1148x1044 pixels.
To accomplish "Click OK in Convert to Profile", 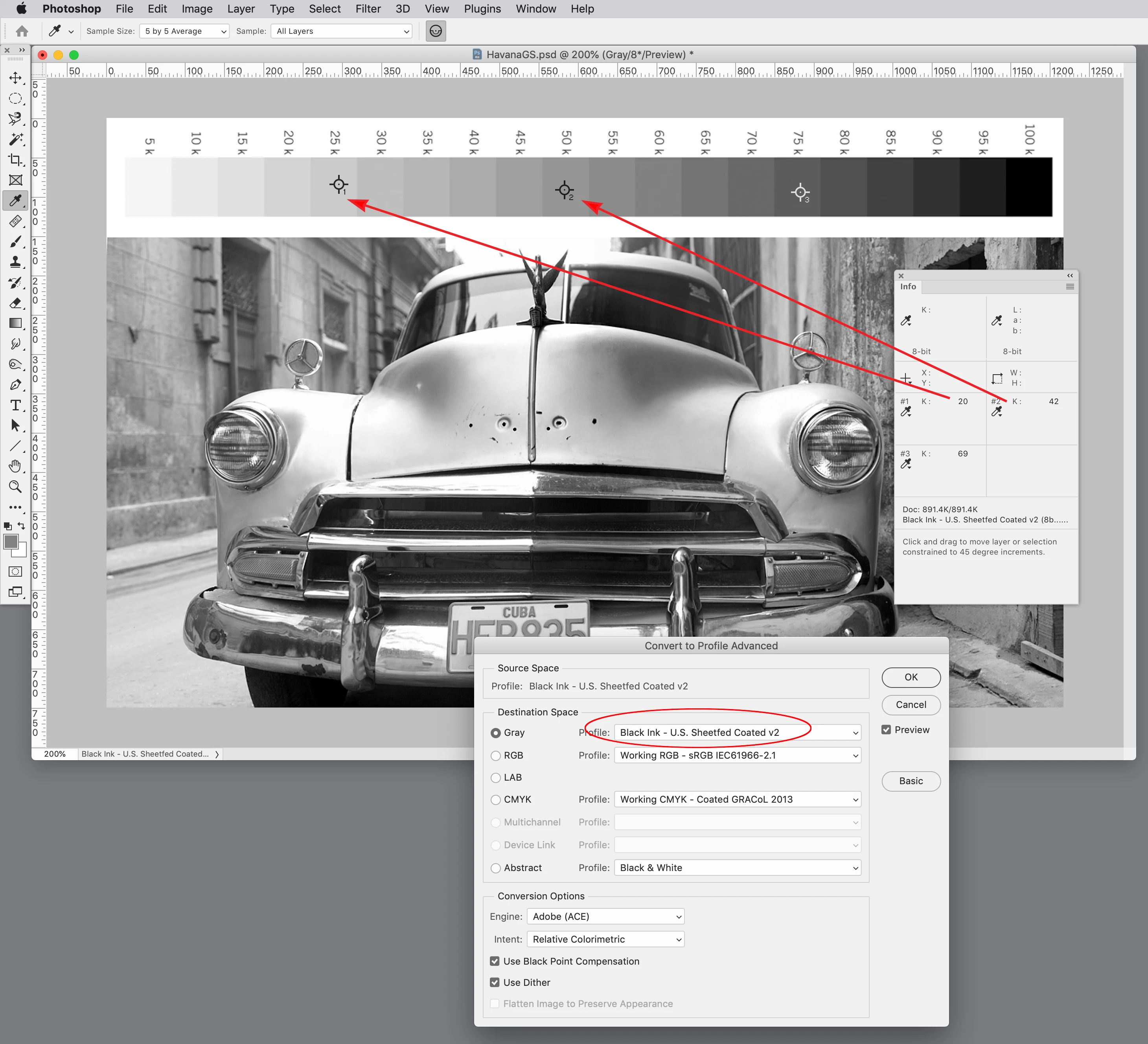I will (911, 677).
